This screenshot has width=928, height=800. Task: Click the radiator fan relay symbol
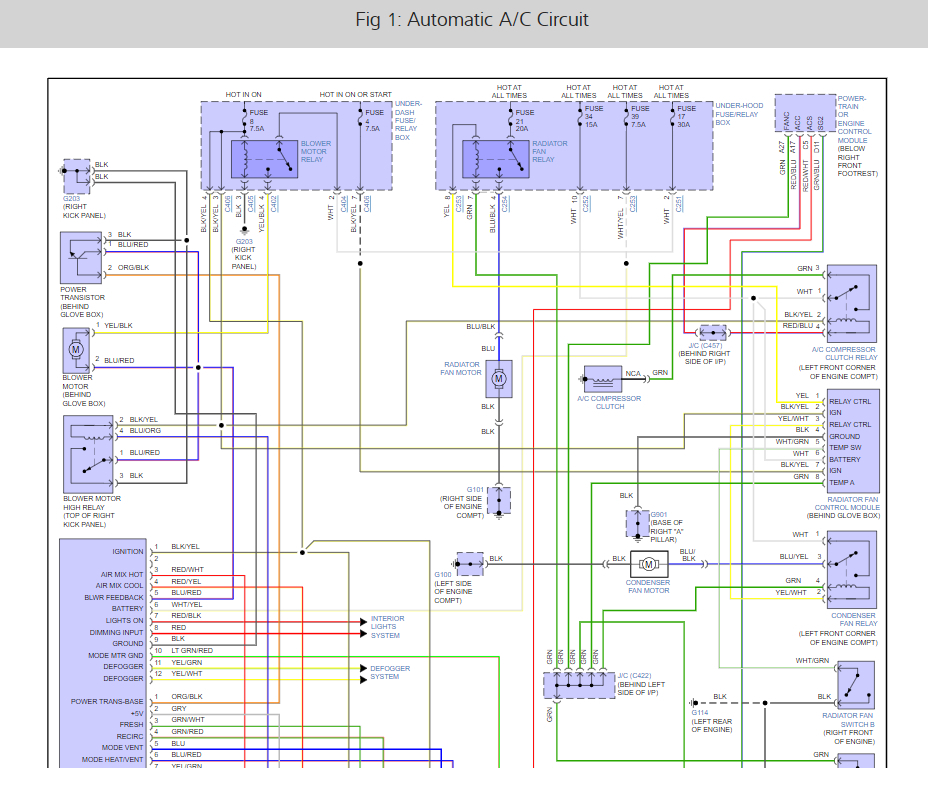[x=495, y=159]
